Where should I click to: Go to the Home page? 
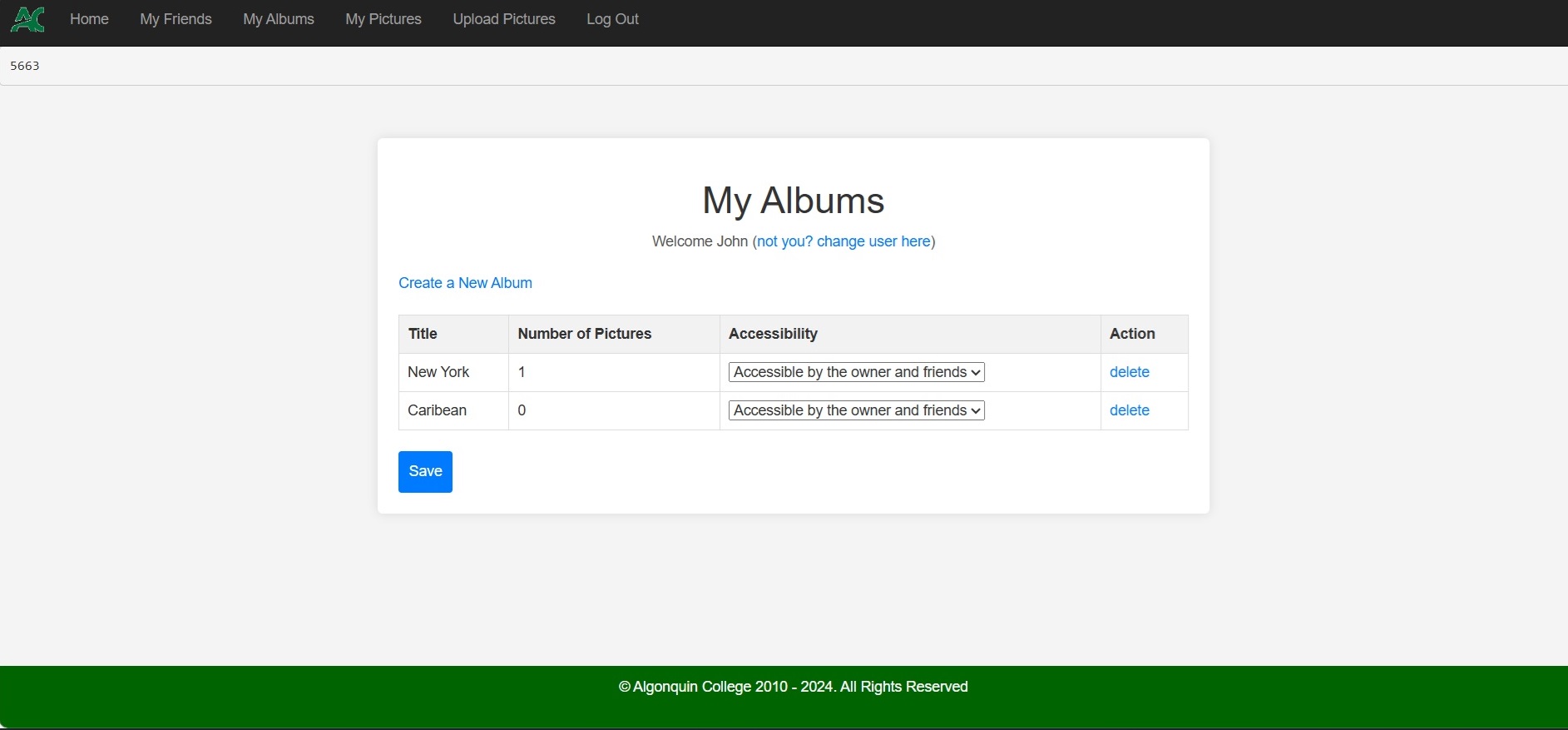pos(89,19)
